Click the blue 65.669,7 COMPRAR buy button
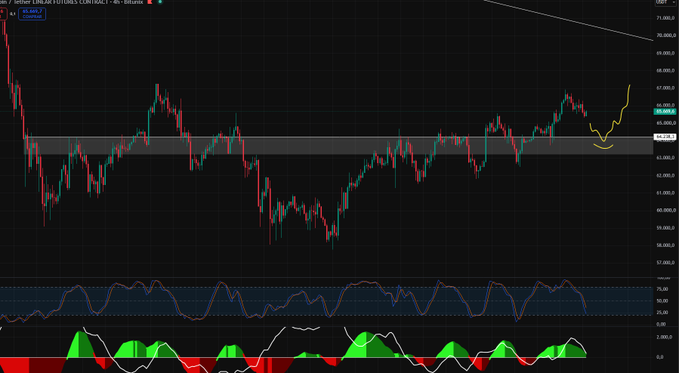The height and width of the screenshot is (373, 679). point(32,13)
